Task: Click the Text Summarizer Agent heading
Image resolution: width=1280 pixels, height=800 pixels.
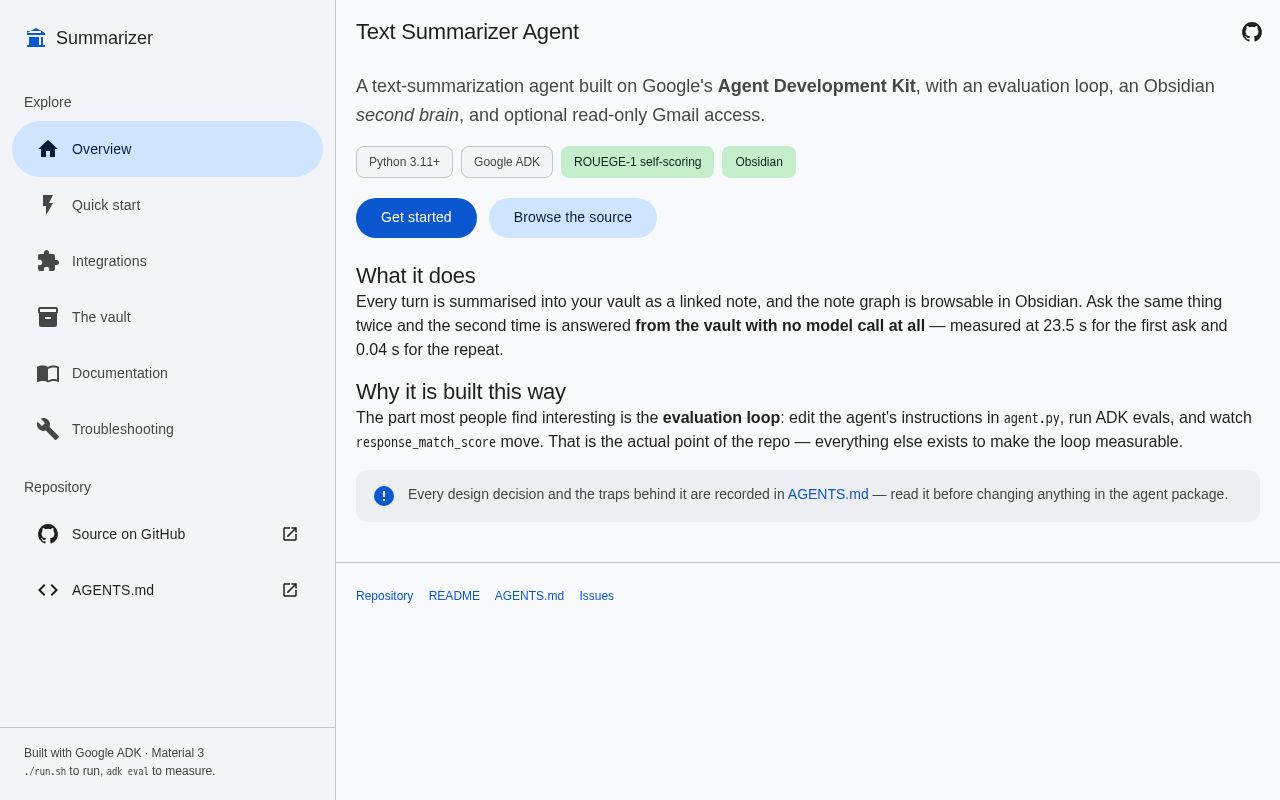Action: 467,32
